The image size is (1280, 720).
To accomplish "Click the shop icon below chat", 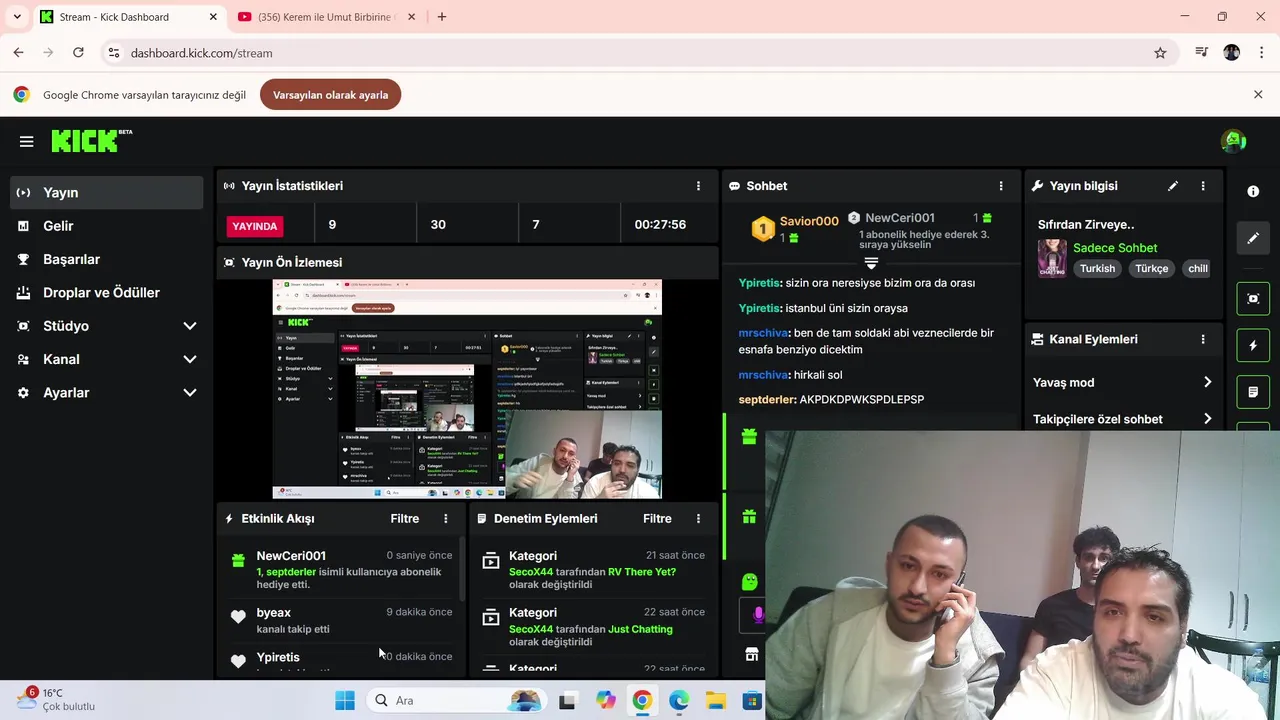I will point(751,654).
